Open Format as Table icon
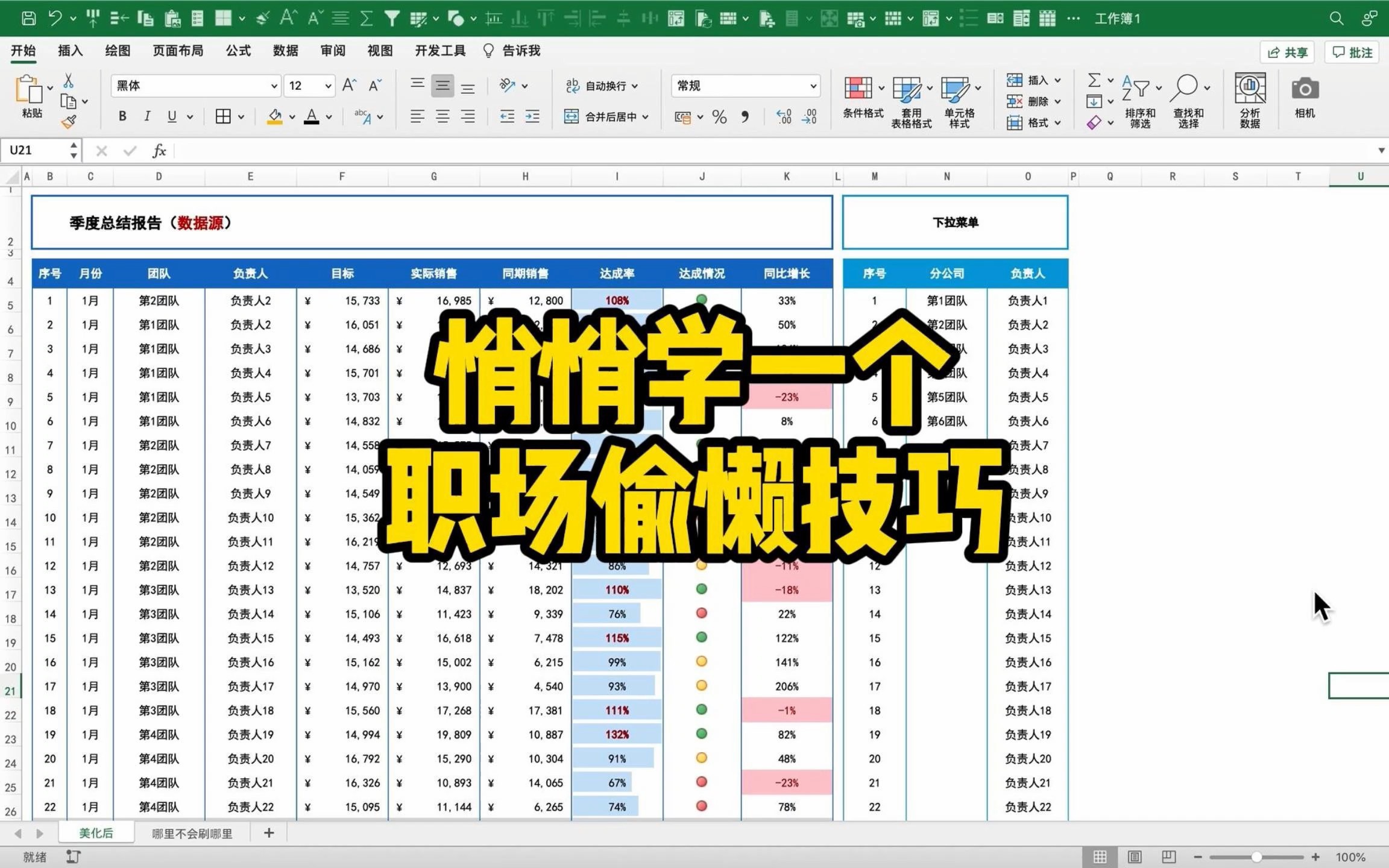 click(x=906, y=89)
